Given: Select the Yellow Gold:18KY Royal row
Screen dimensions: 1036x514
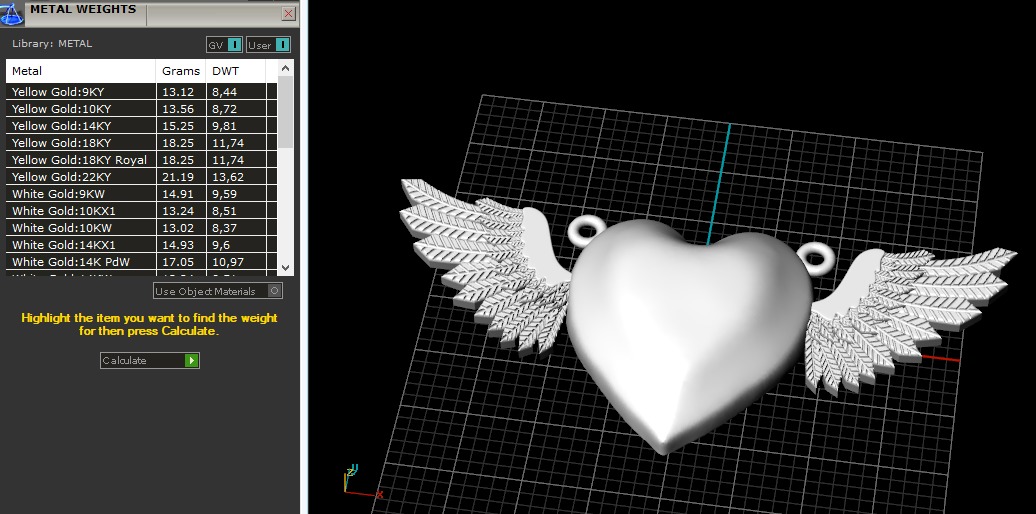Looking at the screenshot, I should tap(142, 160).
